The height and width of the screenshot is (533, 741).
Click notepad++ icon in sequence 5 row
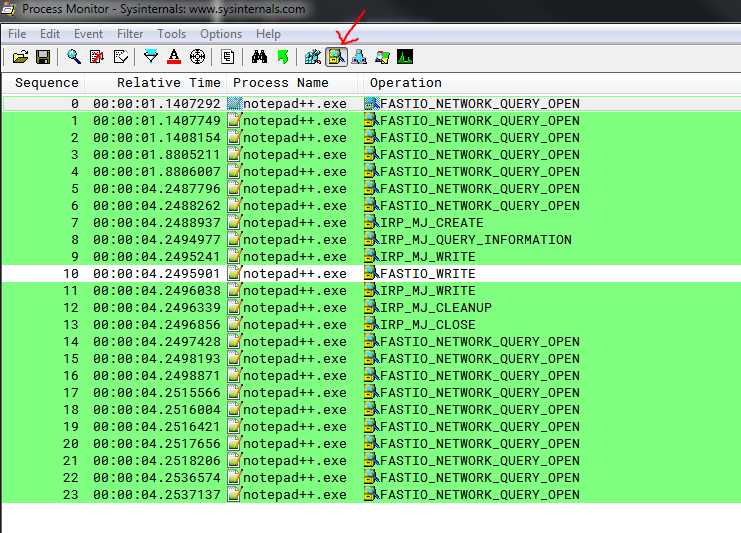(234, 189)
